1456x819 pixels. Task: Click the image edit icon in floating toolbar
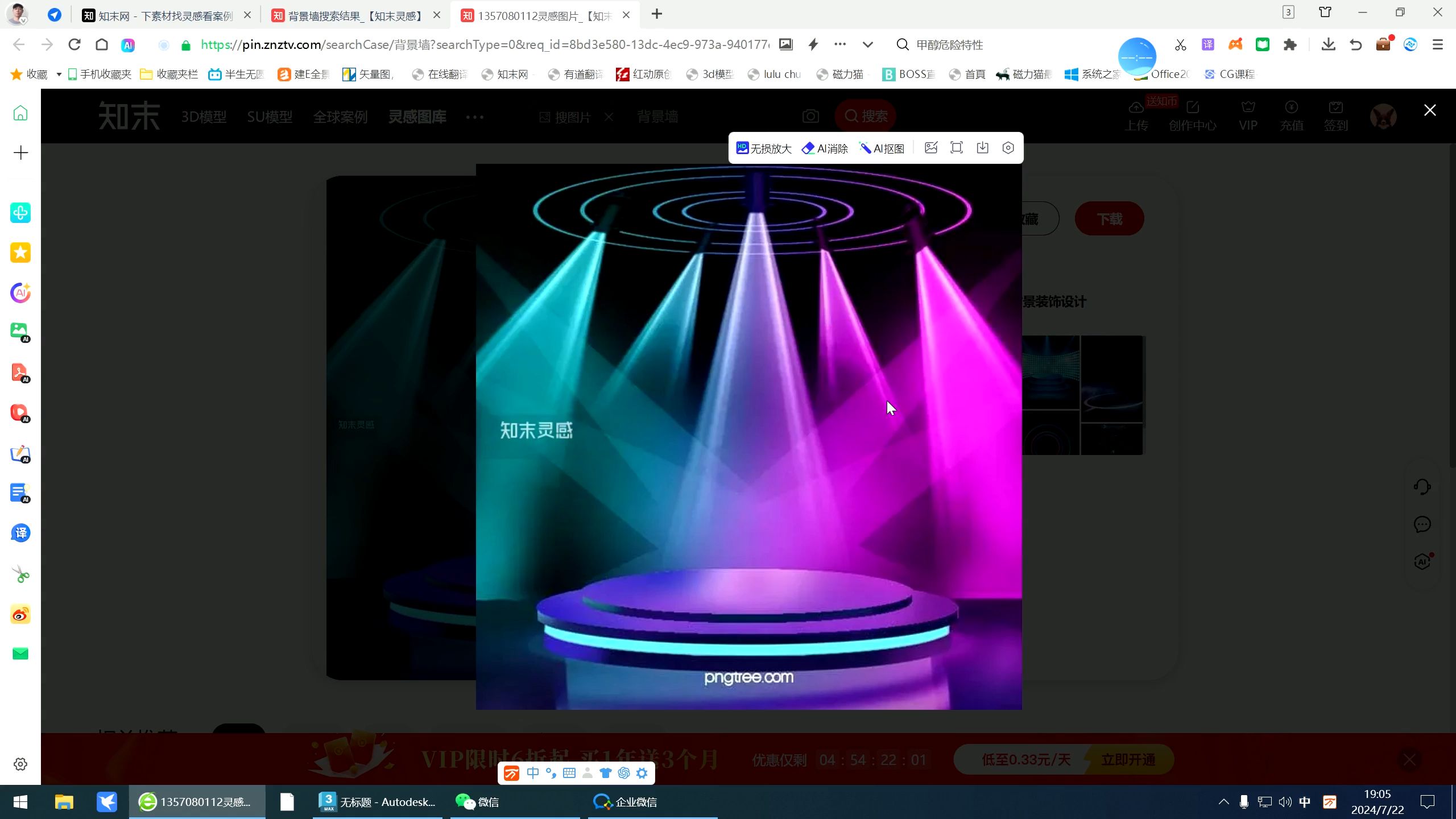pyautogui.click(x=931, y=148)
